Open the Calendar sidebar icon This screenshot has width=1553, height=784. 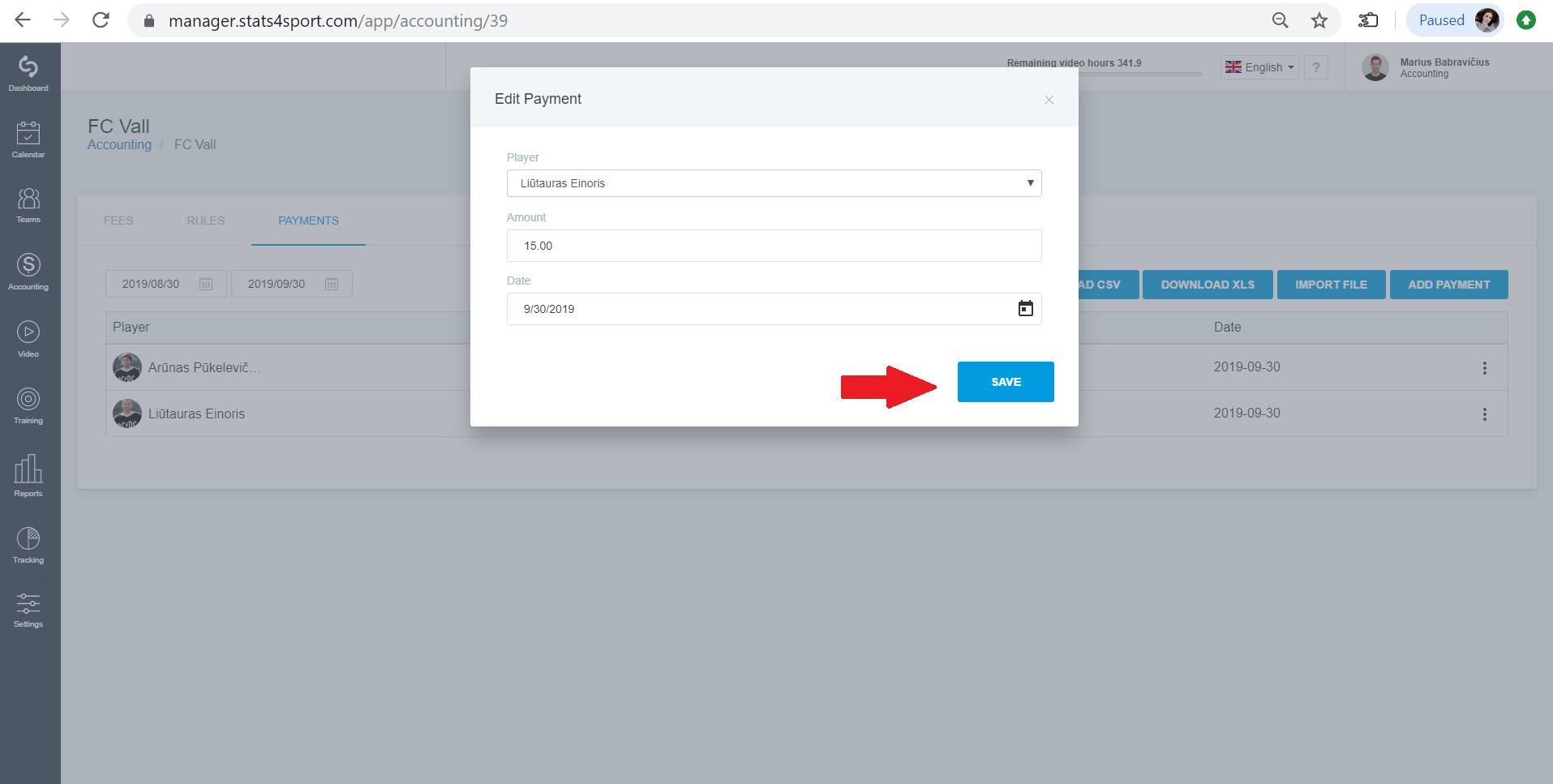[28, 139]
